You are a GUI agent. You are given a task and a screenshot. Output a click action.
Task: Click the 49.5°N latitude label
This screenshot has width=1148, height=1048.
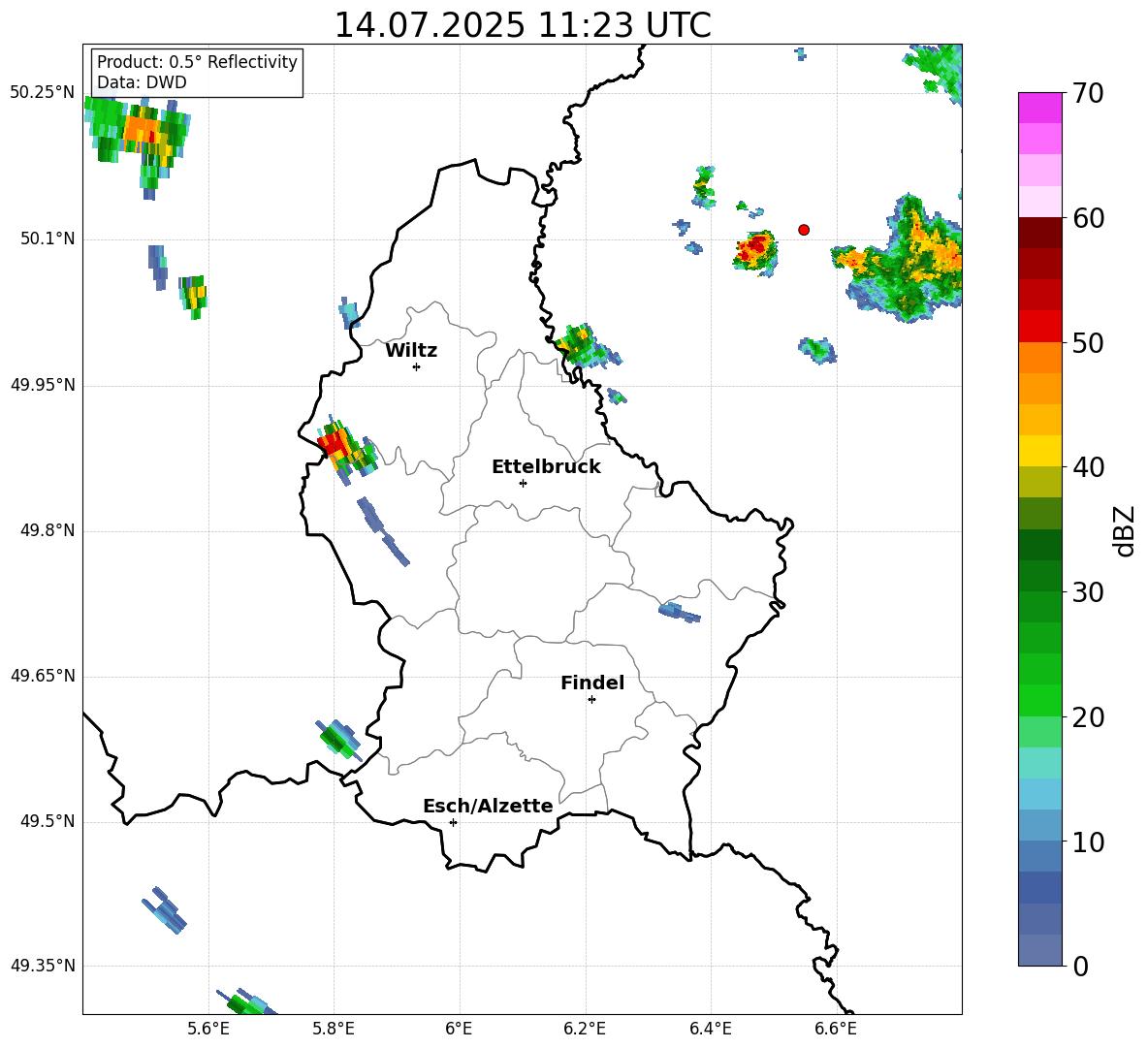click(48, 822)
